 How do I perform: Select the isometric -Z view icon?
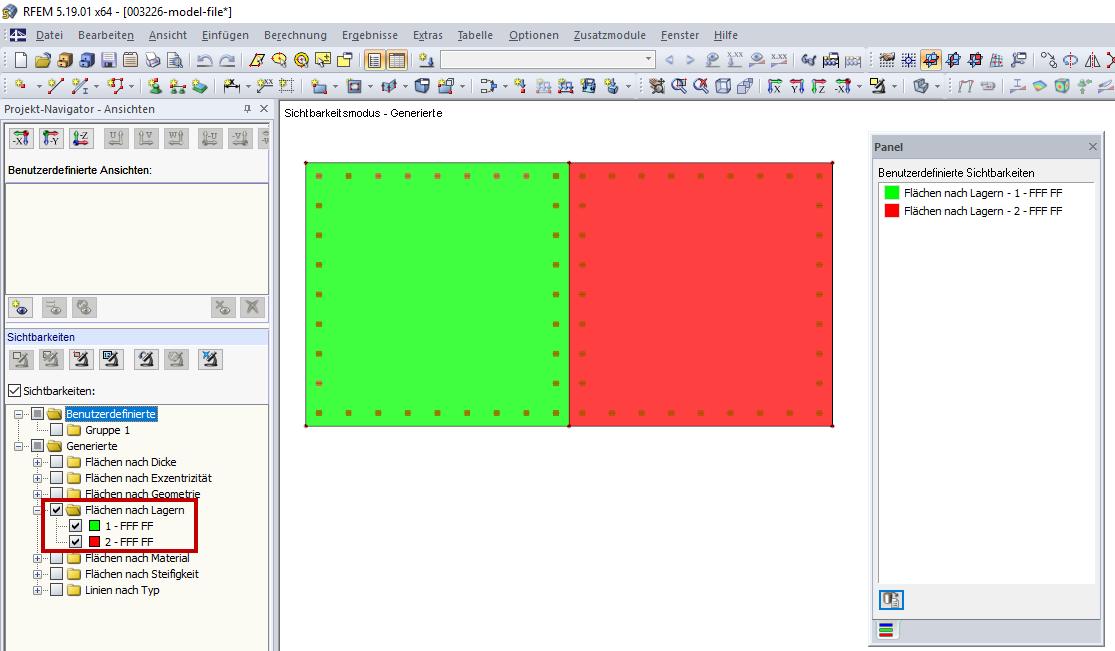[81, 137]
